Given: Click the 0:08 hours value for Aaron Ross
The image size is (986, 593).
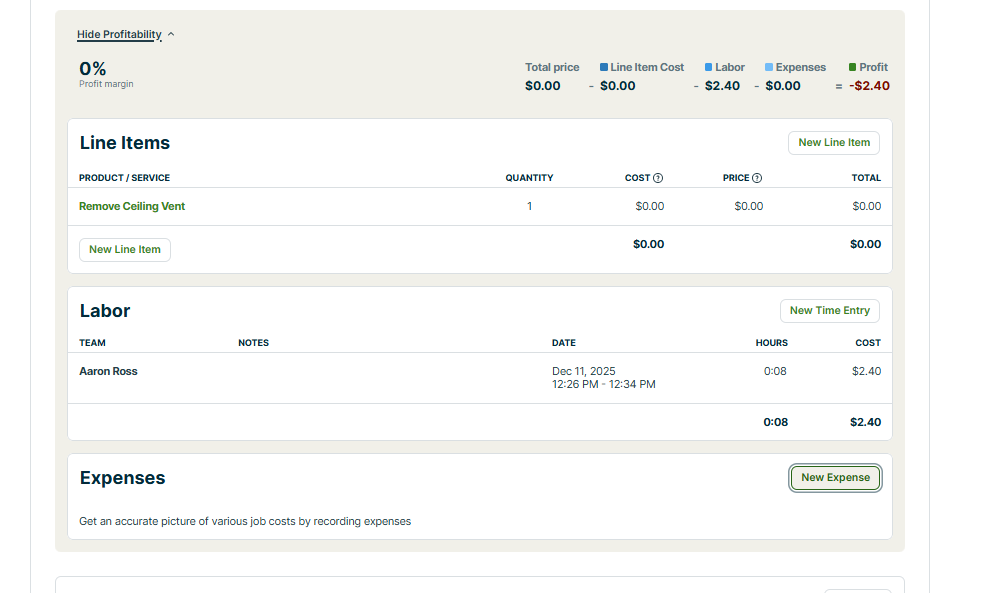Looking at the screenshot, I should [x=774, y=372].
